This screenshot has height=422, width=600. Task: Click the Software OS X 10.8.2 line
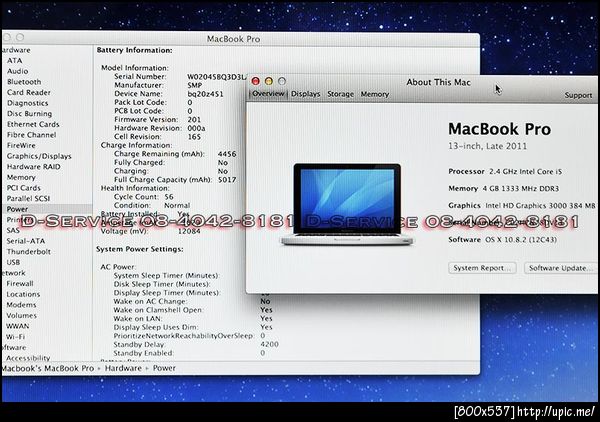pos(502,240)
